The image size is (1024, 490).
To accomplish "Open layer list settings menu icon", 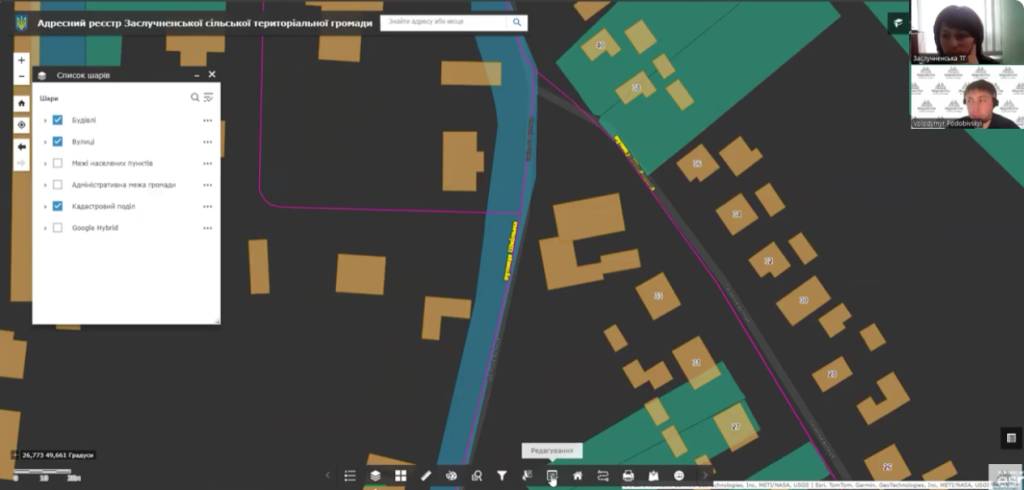I will click(x=209, y=98).
